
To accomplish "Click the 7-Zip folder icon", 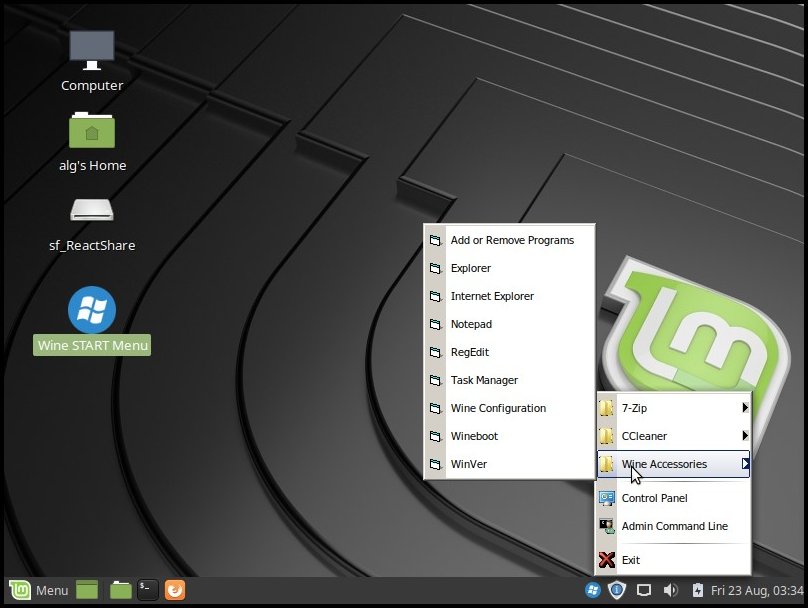I will pyautogui.click(x=607, y=408).
